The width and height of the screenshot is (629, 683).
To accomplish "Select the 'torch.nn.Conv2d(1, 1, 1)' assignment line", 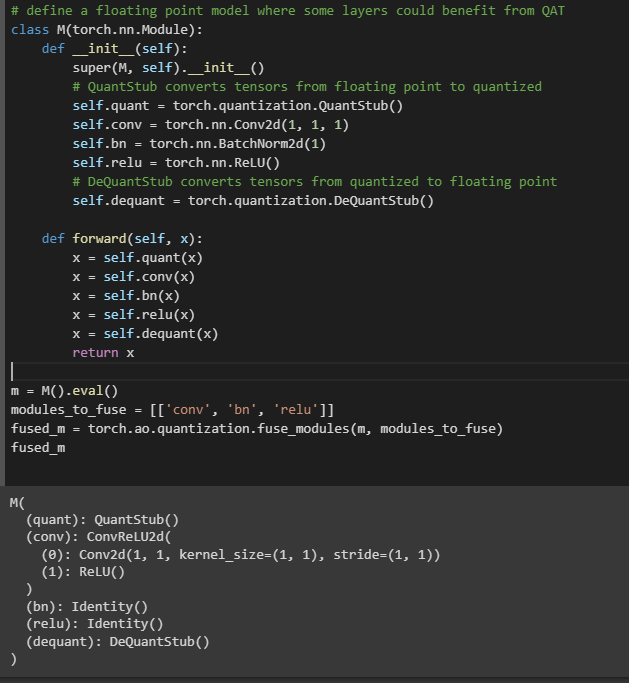I will pos(208,125).
